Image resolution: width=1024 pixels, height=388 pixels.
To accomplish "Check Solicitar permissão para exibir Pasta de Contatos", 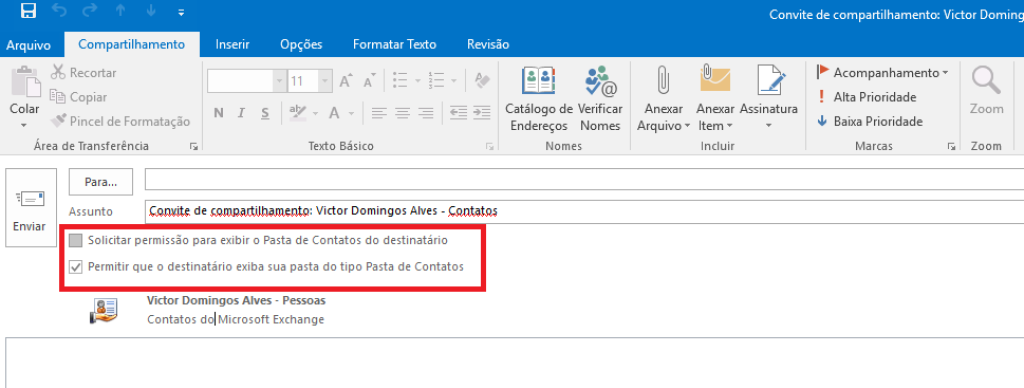I will (76, 240).
